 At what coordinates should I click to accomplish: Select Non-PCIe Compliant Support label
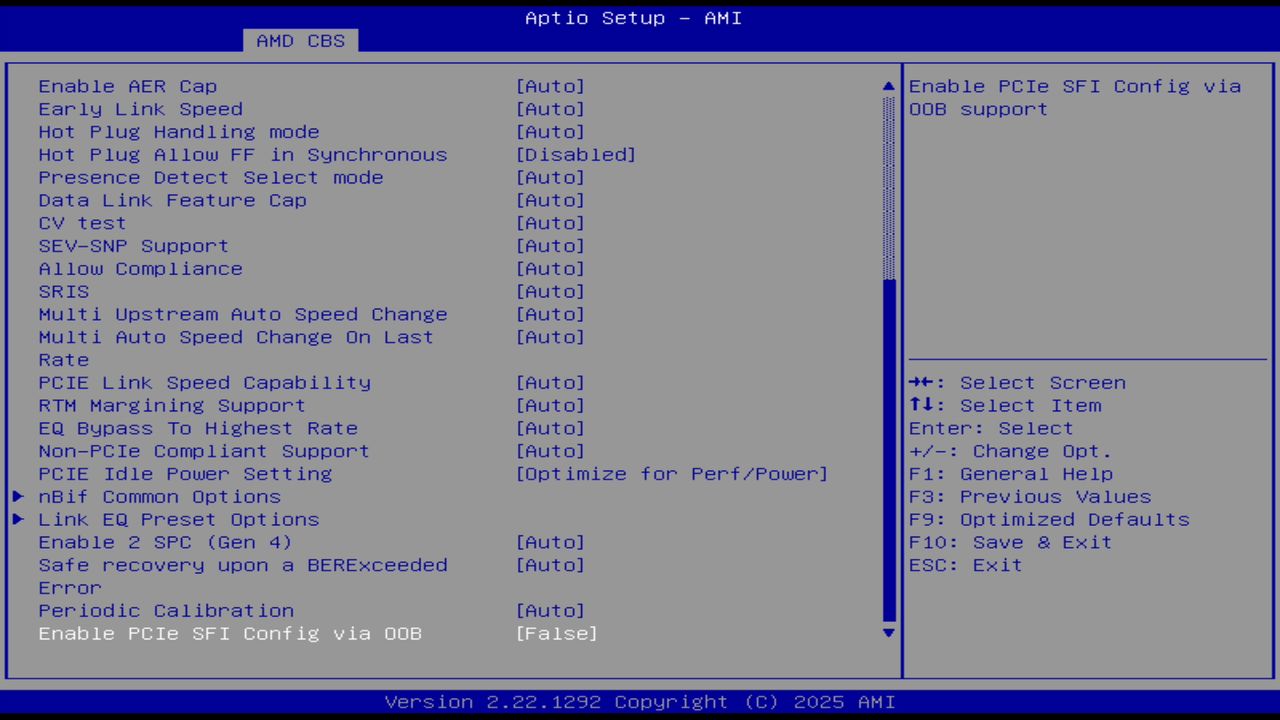(204, 451)
